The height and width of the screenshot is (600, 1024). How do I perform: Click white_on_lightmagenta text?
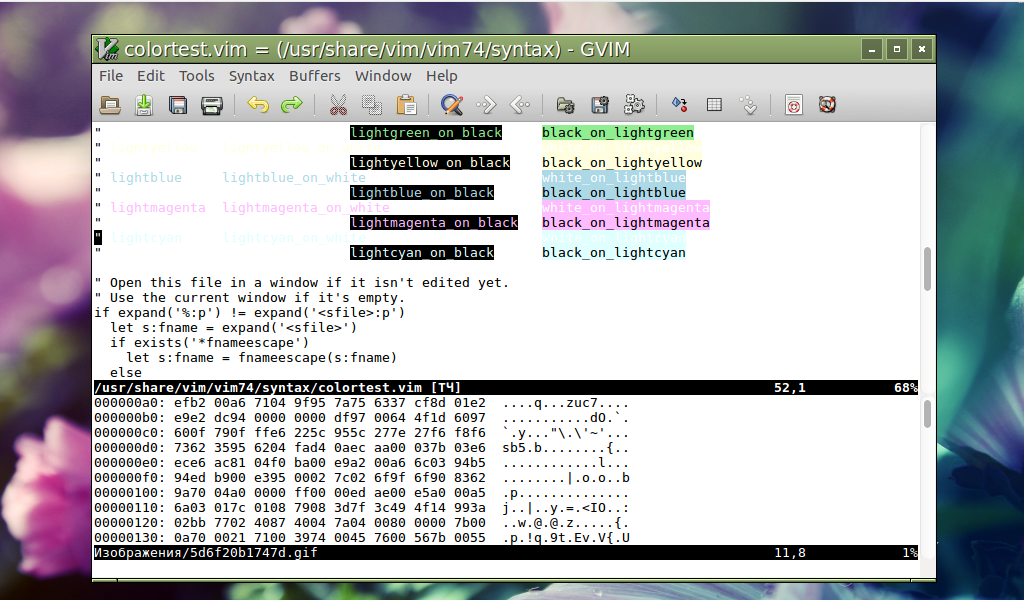[x=626, y=208]
